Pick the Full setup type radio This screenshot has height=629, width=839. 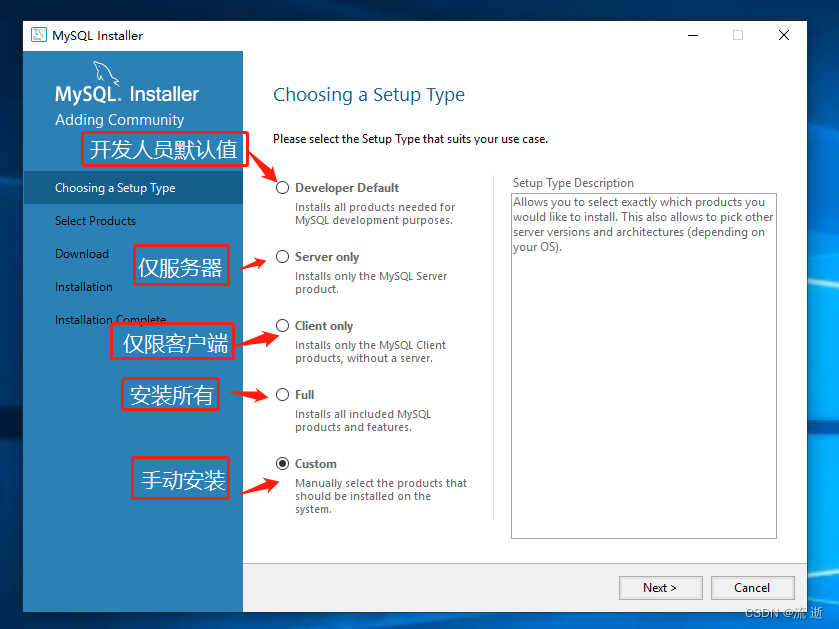point(283,395)
